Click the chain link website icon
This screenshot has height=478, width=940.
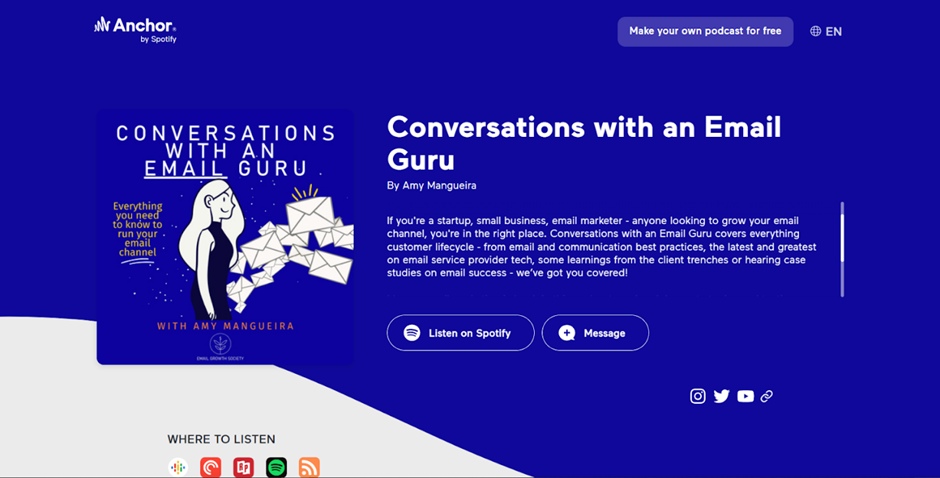click(767, 396)
